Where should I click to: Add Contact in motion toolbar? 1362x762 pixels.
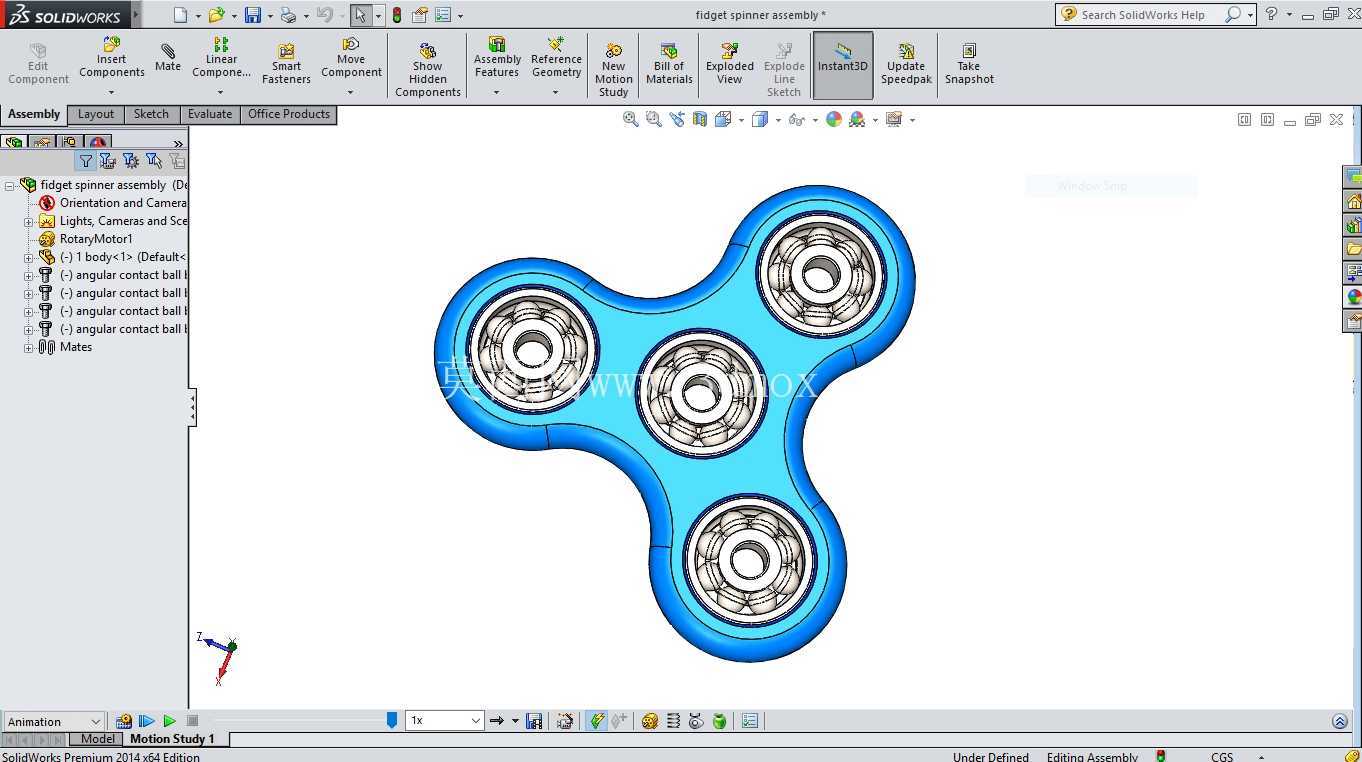pyautogui.click(x=696, y=721)
